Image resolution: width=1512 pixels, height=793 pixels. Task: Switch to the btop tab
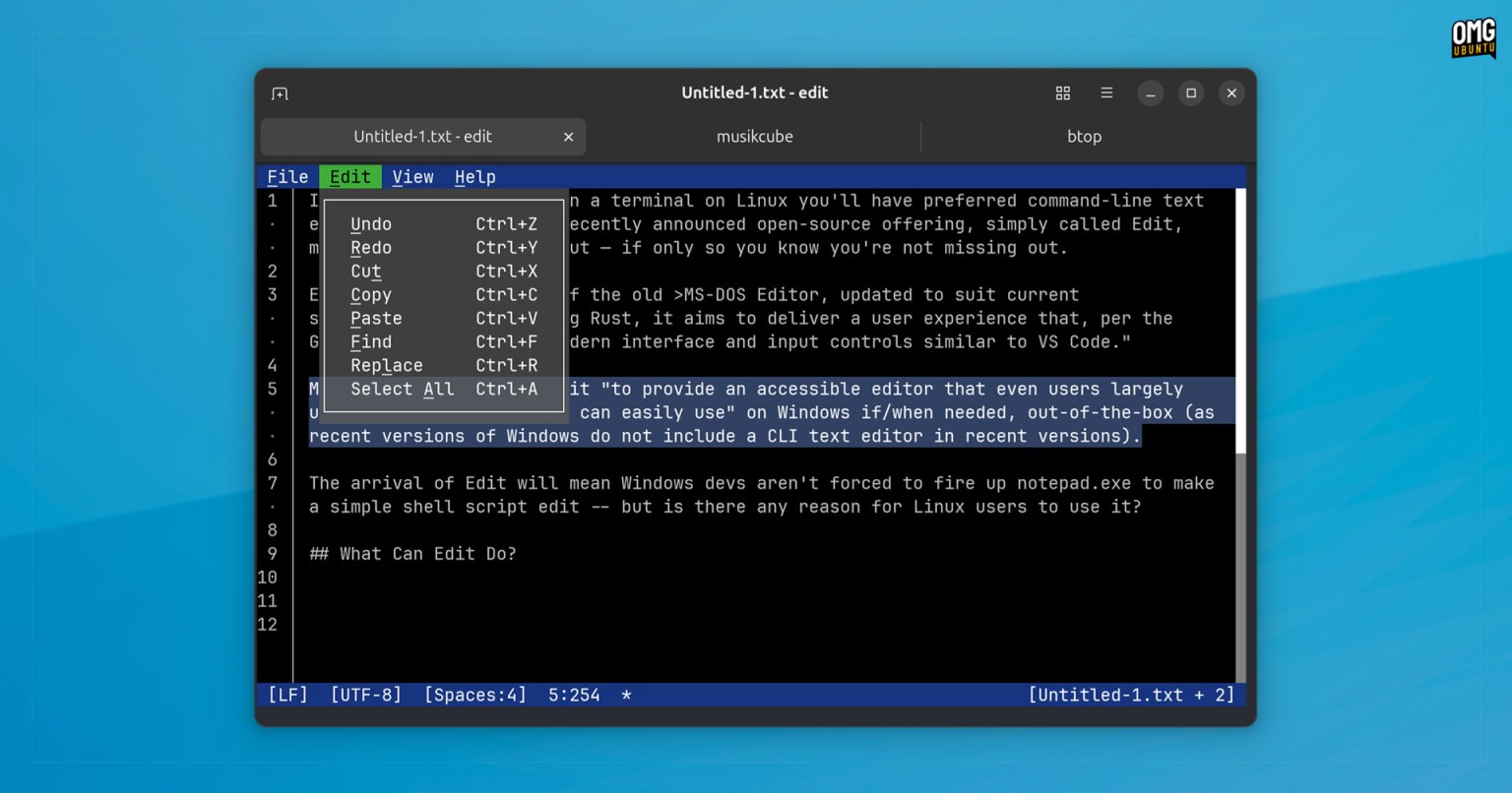click(x=1084, y=137)
